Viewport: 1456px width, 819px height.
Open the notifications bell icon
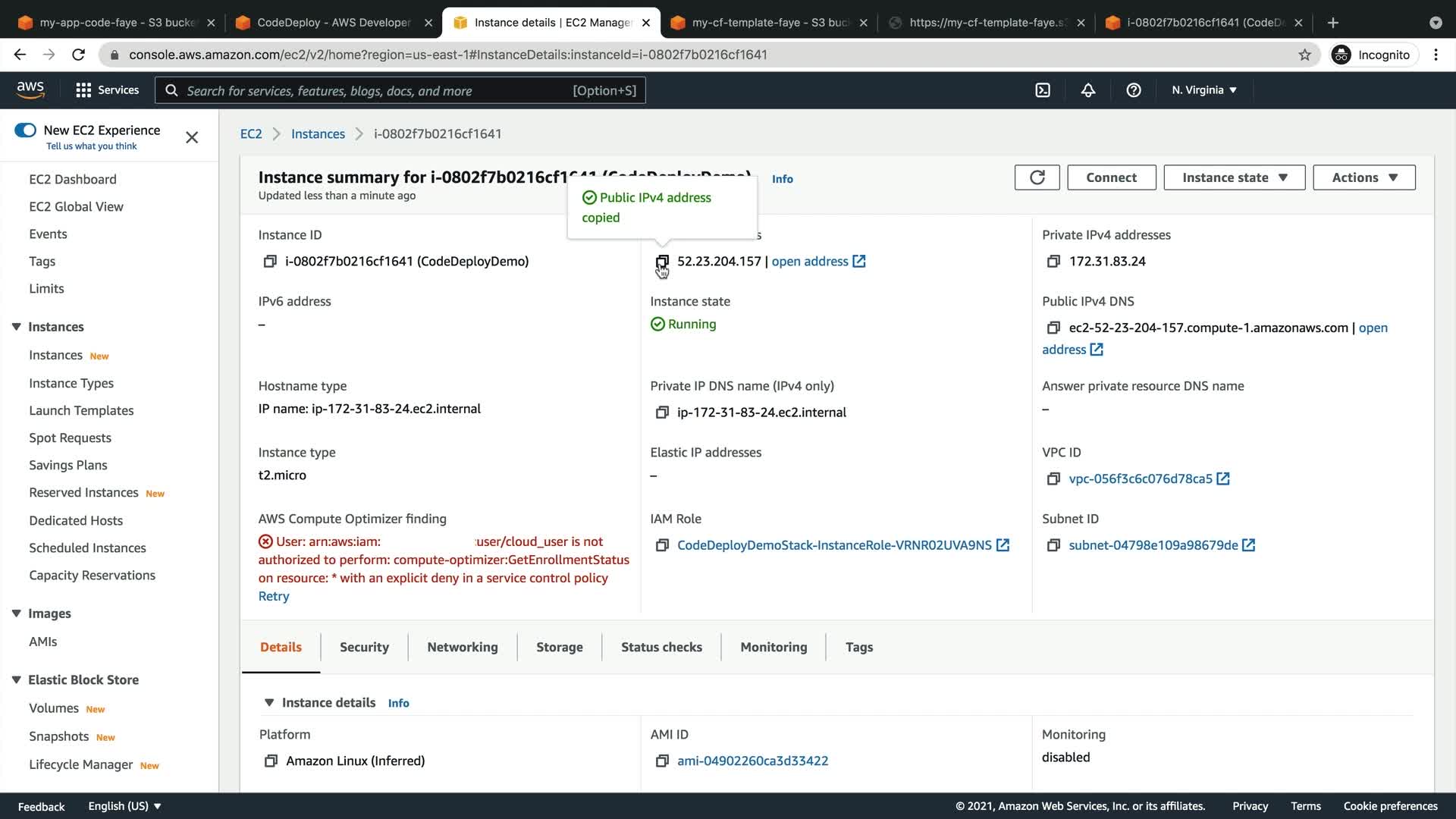click(x=1088, y=90)
